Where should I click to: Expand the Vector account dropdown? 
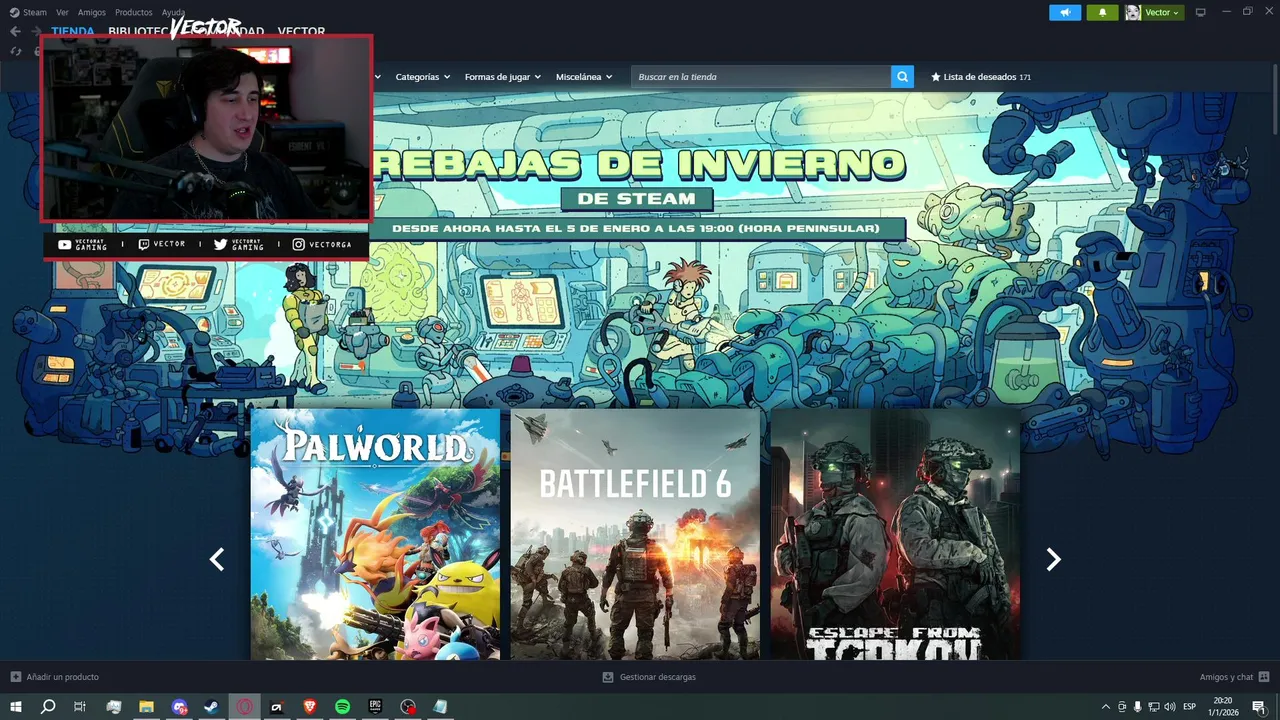(x=1162, y=12)
